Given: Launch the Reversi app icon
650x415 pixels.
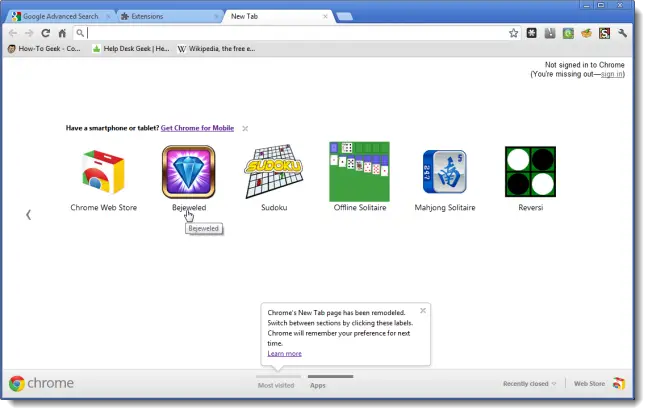Looking at the screenshot, I should 530,172.
